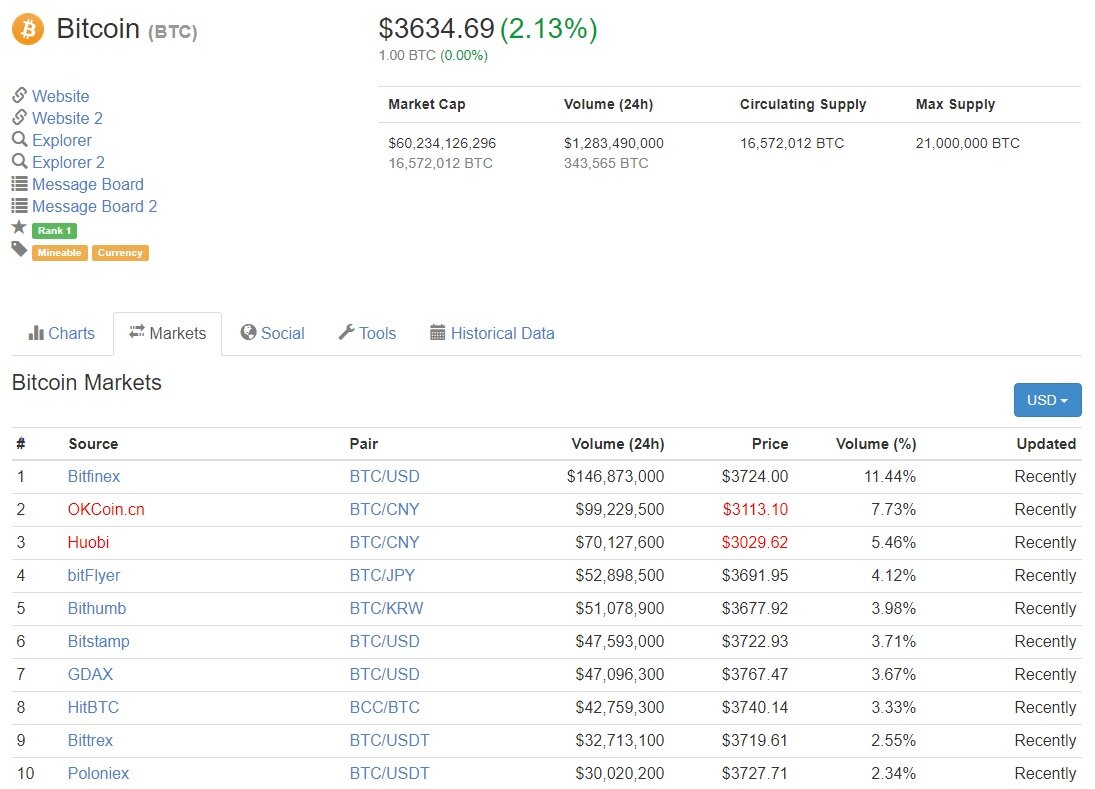1095x789 pixels.
Task: Click the globe icon on Social tab
Action: (248, 332)
